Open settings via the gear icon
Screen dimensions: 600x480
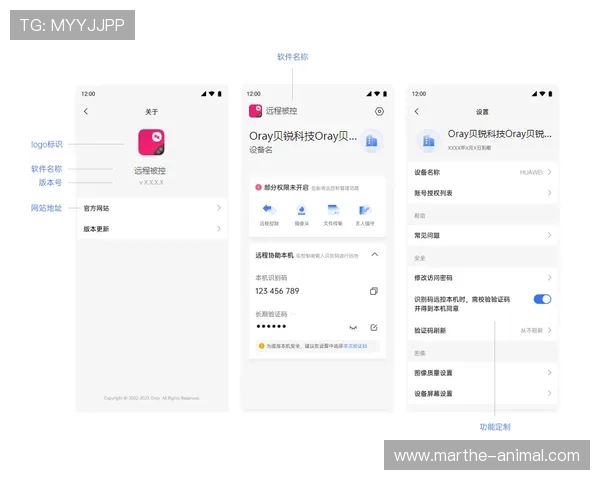click(x=379, y=111)
